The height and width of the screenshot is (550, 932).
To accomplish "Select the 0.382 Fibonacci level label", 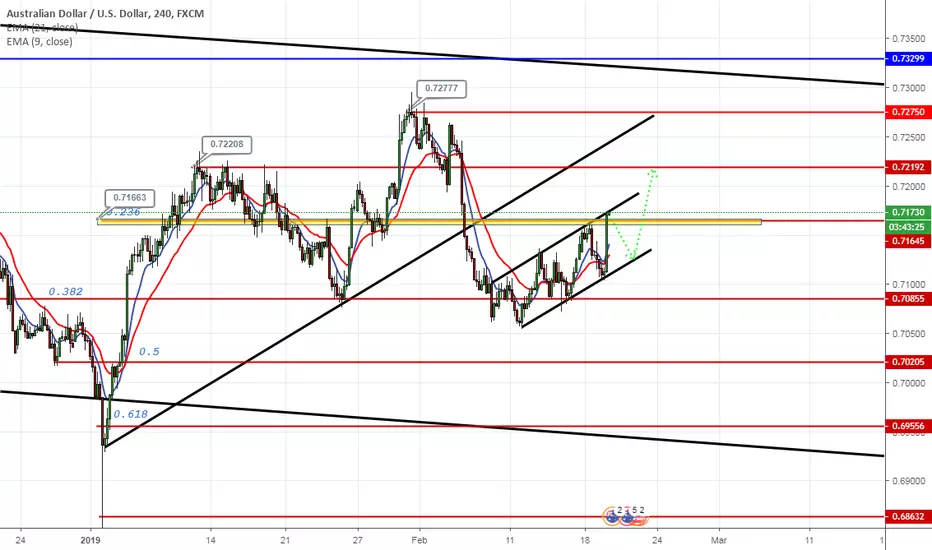I will pos(65,291).
